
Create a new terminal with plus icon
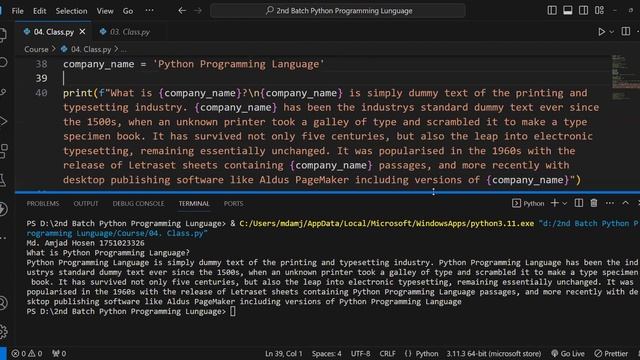[x=554, y=203]
